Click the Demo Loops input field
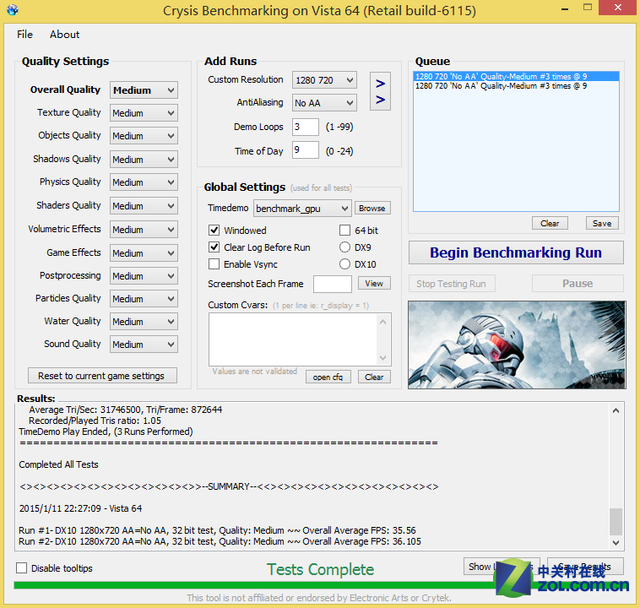640x608 pixels. click(305, 127)
